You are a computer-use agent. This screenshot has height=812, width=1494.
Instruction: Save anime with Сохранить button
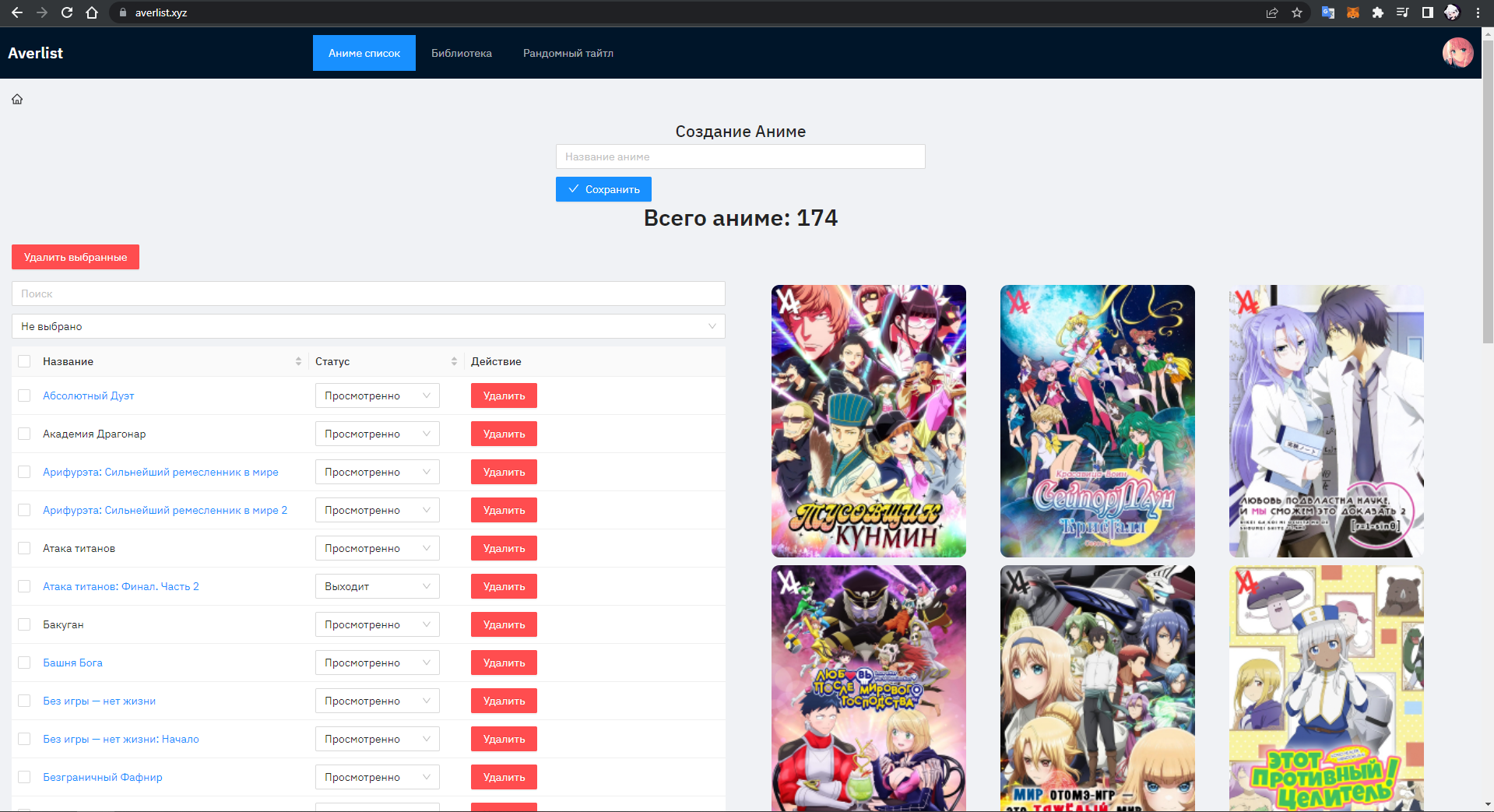pyautogui.click(x=603, y=189)
